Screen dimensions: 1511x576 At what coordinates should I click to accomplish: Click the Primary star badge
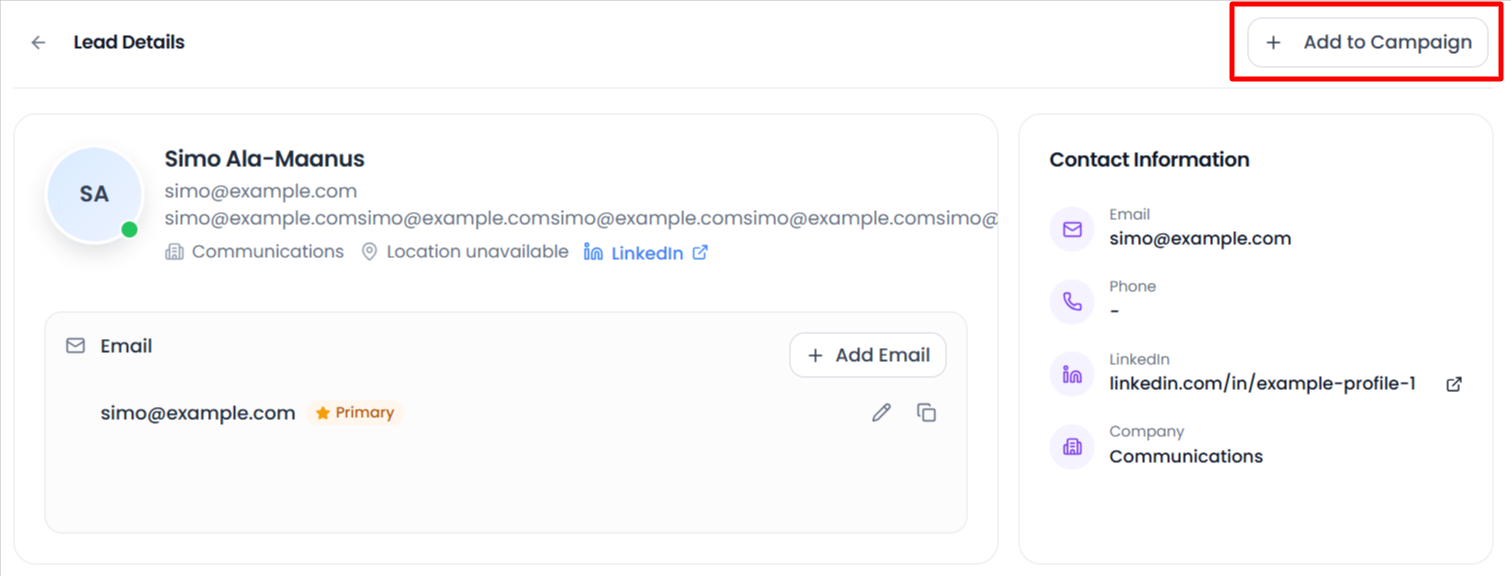[x=356, y=413]
